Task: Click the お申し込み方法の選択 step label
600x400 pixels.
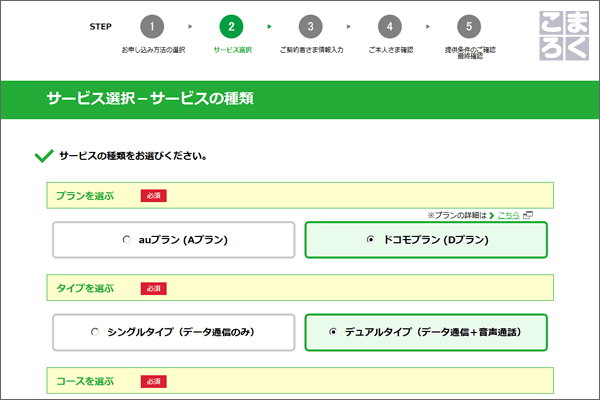Action: point(153,50)
